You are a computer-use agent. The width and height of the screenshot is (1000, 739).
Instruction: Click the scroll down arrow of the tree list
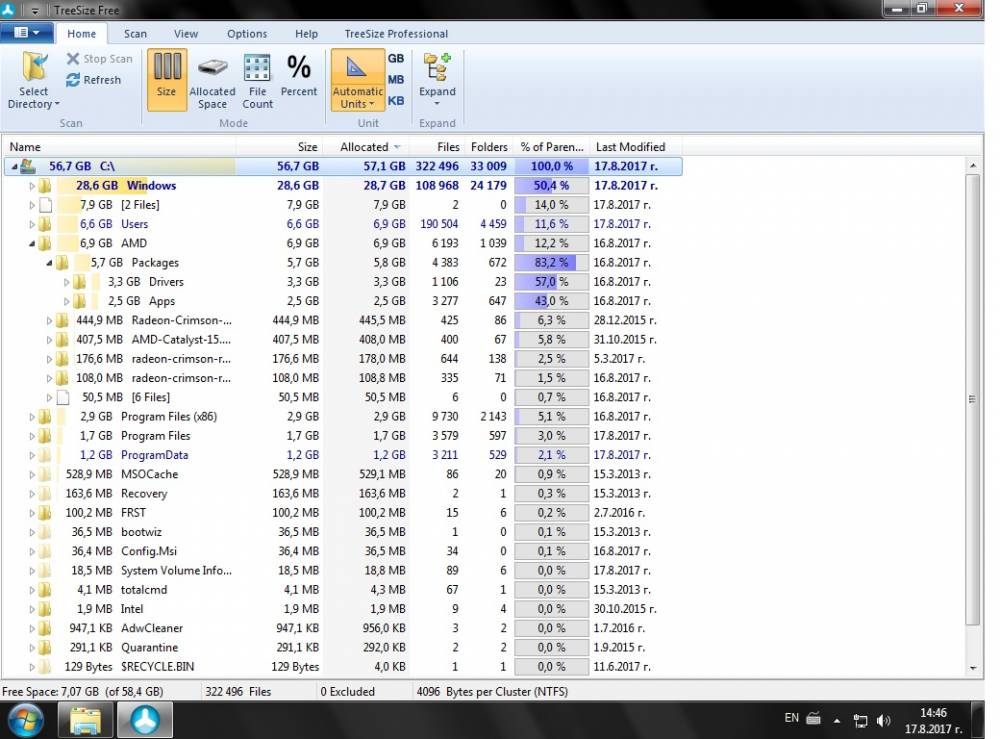coord(973,668)
